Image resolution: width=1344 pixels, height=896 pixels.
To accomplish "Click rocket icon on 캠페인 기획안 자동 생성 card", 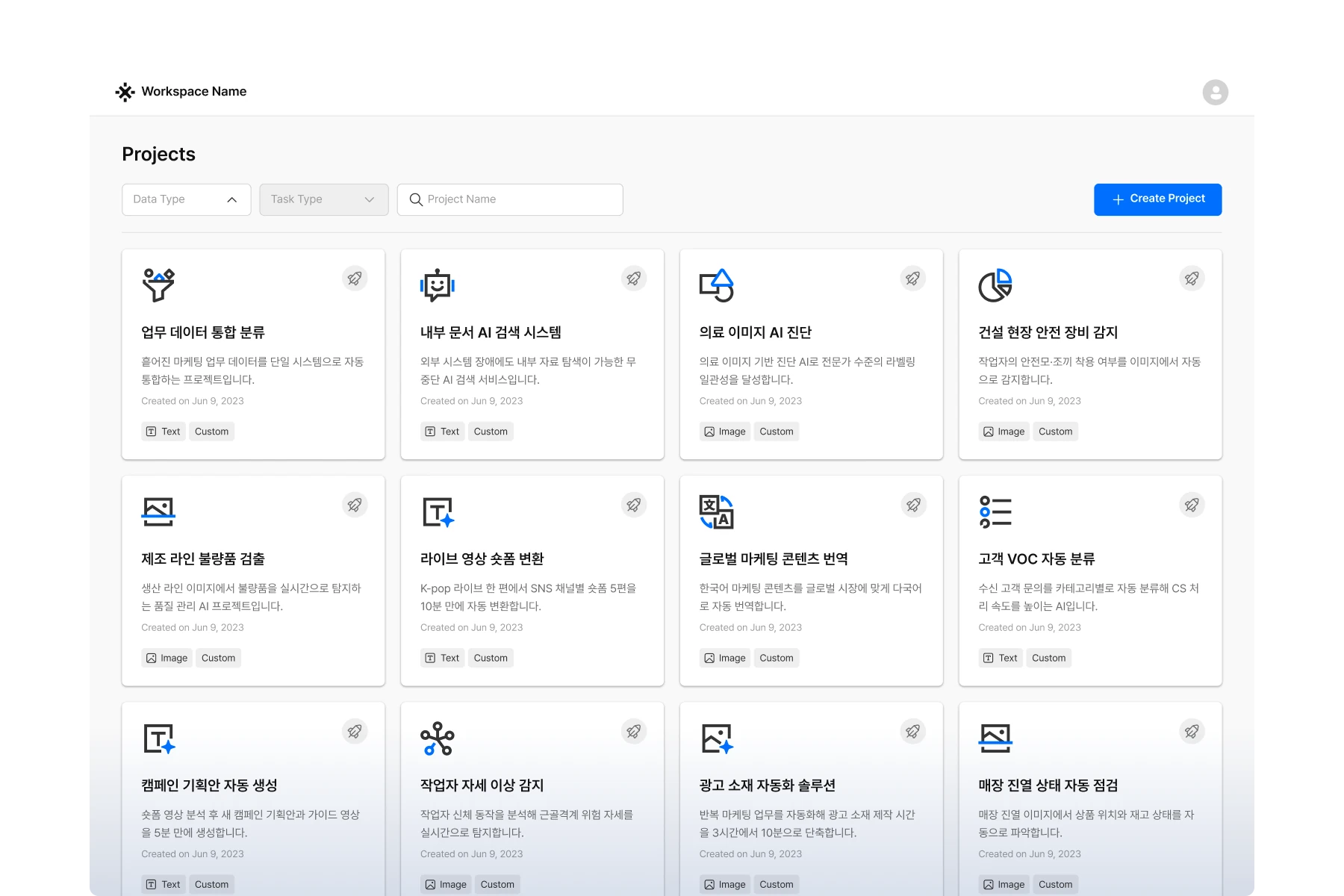I will click(355, 731).
